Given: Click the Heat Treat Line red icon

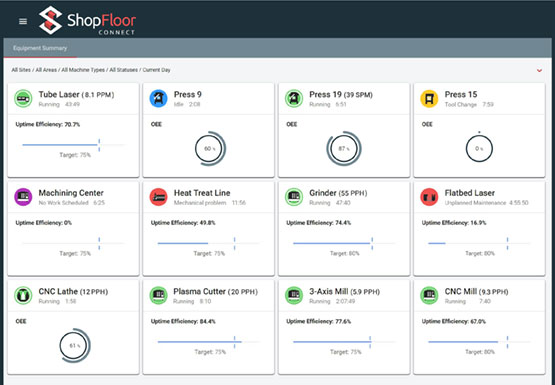Looking at the screenshot, I should tap(159, 197).
